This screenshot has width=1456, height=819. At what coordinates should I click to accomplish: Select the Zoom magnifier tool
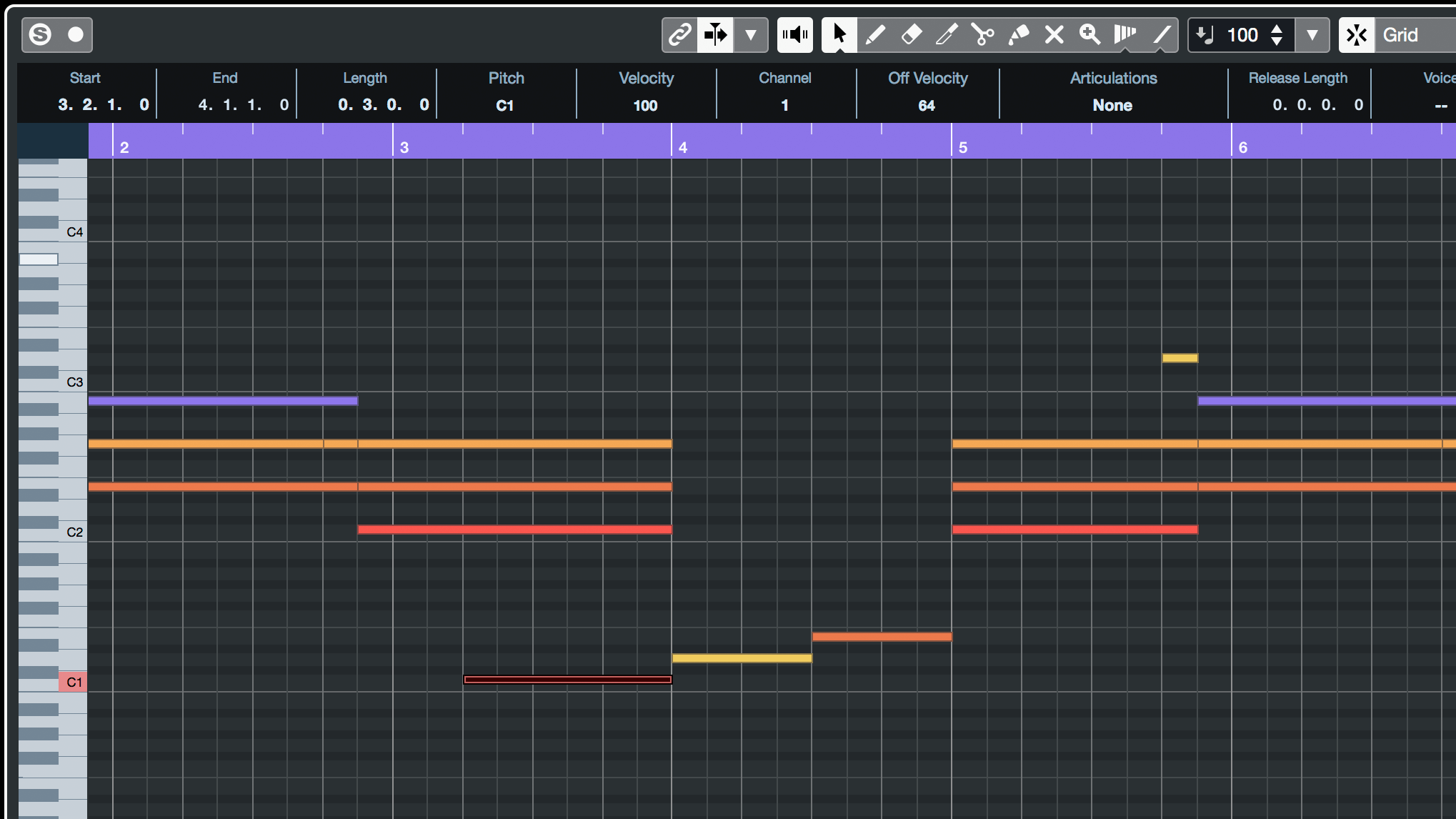[x=1089, y=34]
